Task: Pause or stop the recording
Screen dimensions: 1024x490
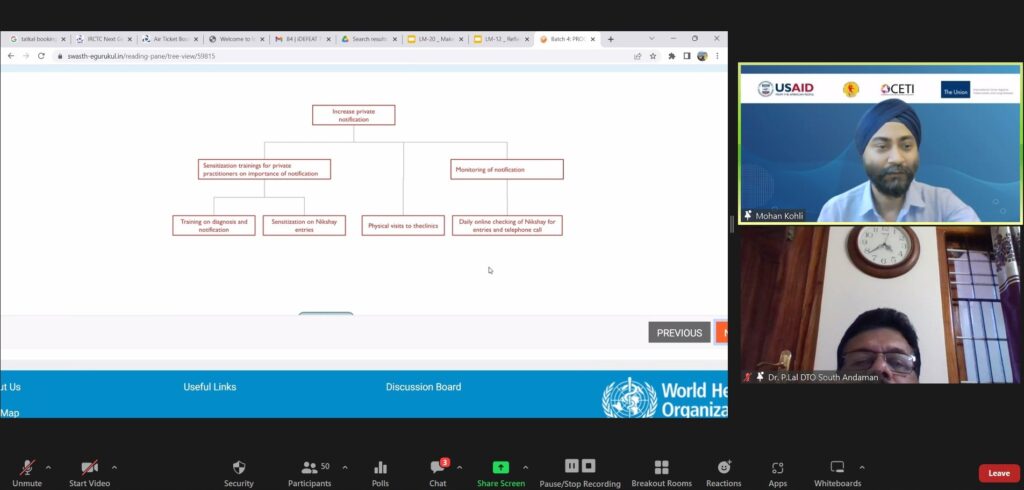Action: [580, 468]
